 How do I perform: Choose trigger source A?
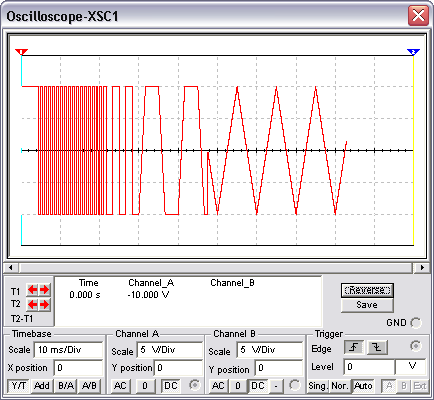coord(389,386)
